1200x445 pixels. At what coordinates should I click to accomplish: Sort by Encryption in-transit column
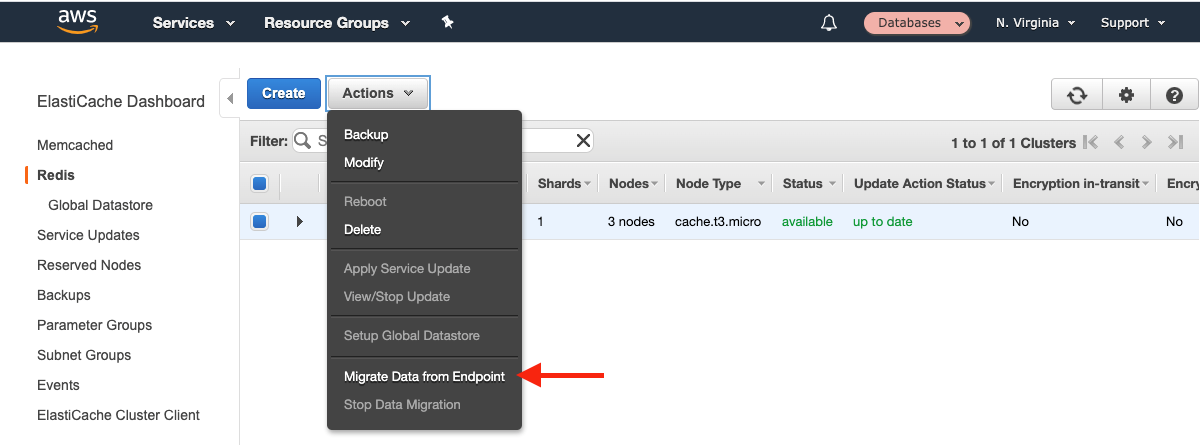[1079, 183]
